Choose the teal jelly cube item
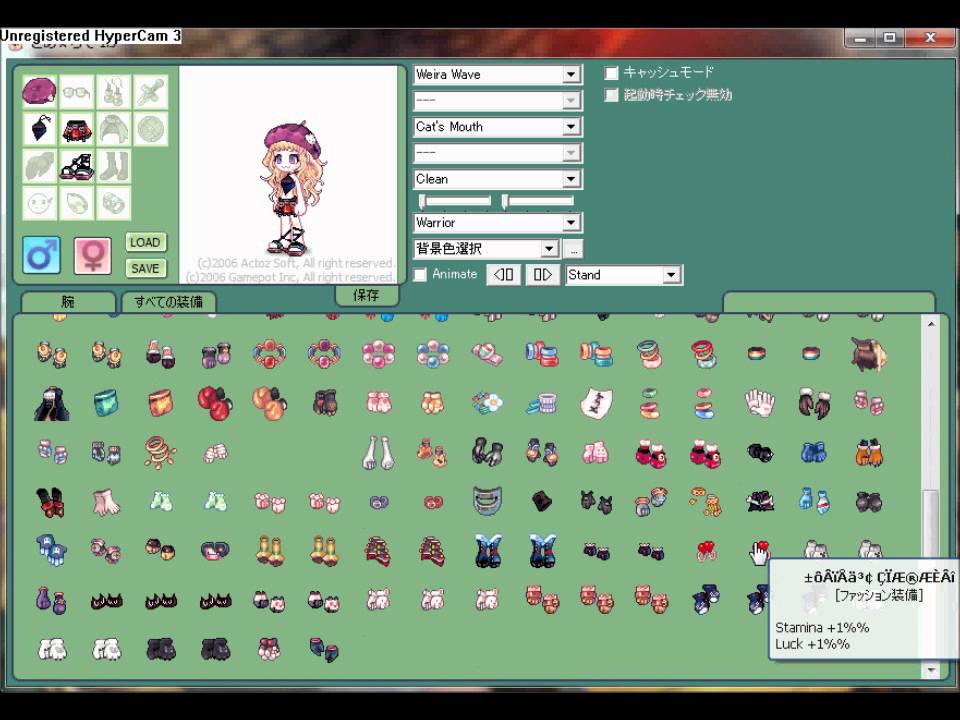960x720 pixels. pos(106,403)
